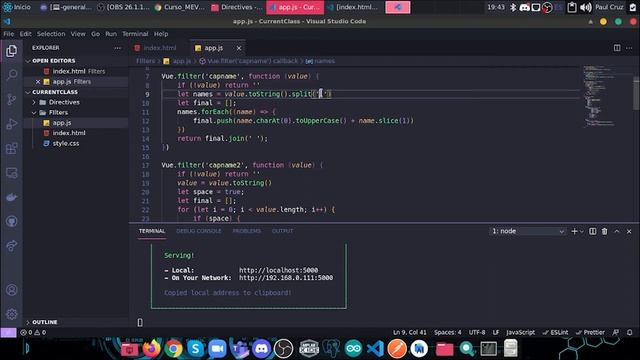
Task: Open the Edit menu
Action: 25,34
